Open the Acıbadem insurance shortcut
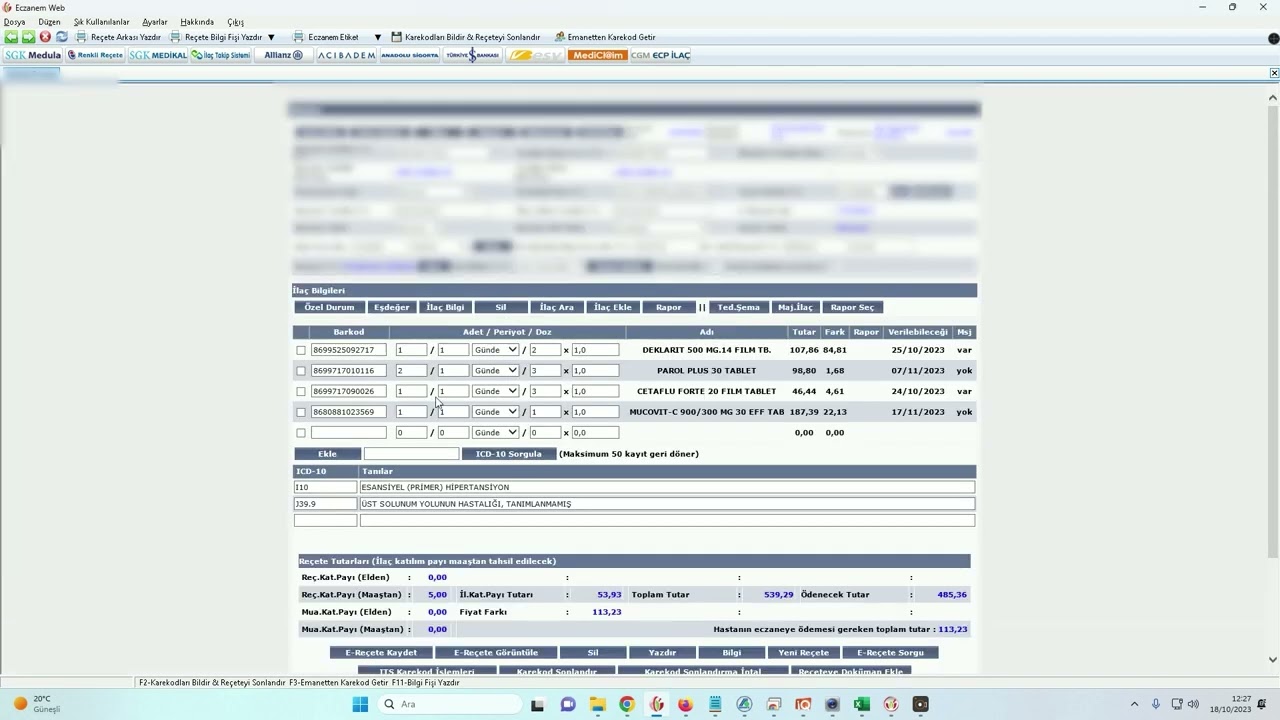This screenshot has height=720, width=1280. (x=346, y=55)
